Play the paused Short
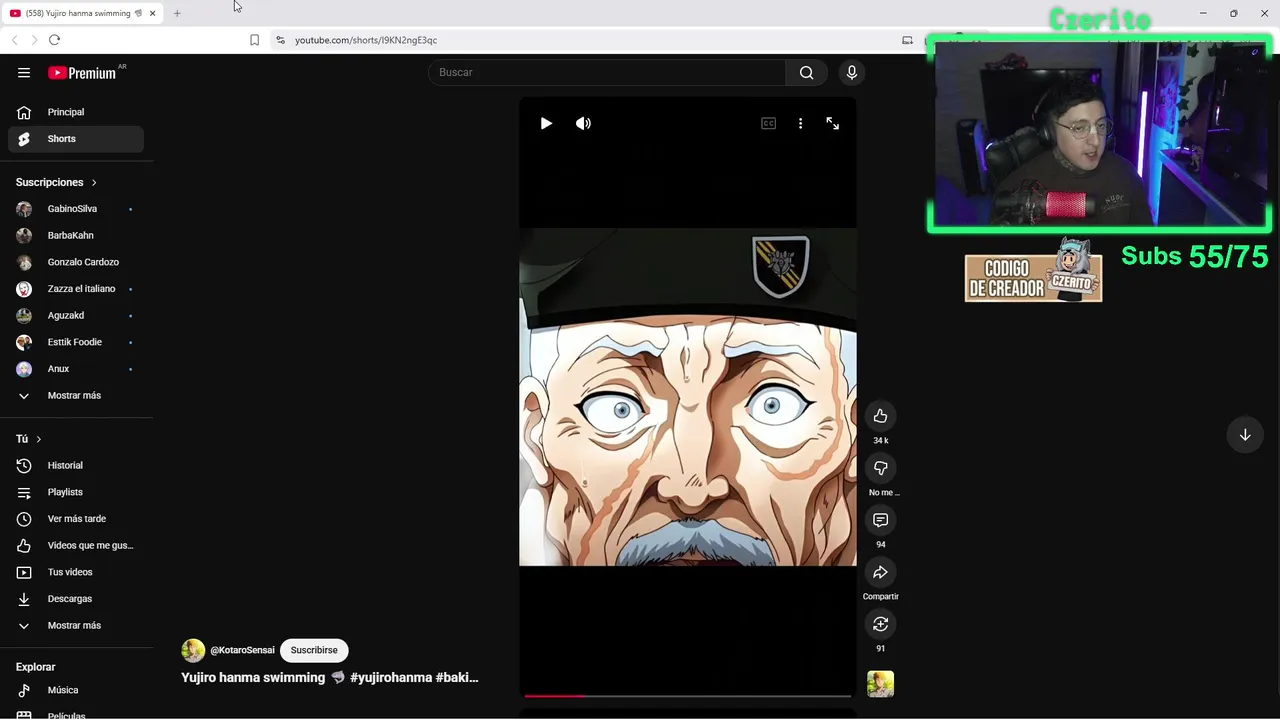This screenshot has height=720, width=1280. point(546,123)
